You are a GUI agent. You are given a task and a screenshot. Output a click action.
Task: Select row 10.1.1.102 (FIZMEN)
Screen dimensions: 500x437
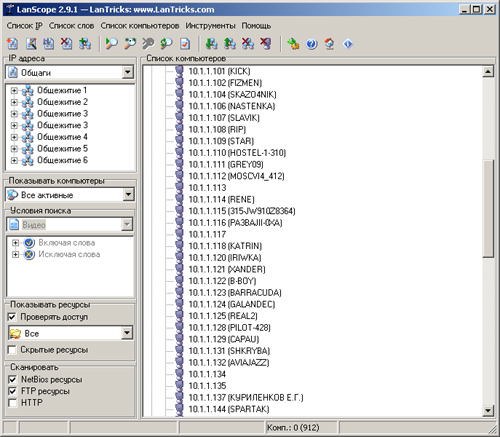(x=225, y=83)
